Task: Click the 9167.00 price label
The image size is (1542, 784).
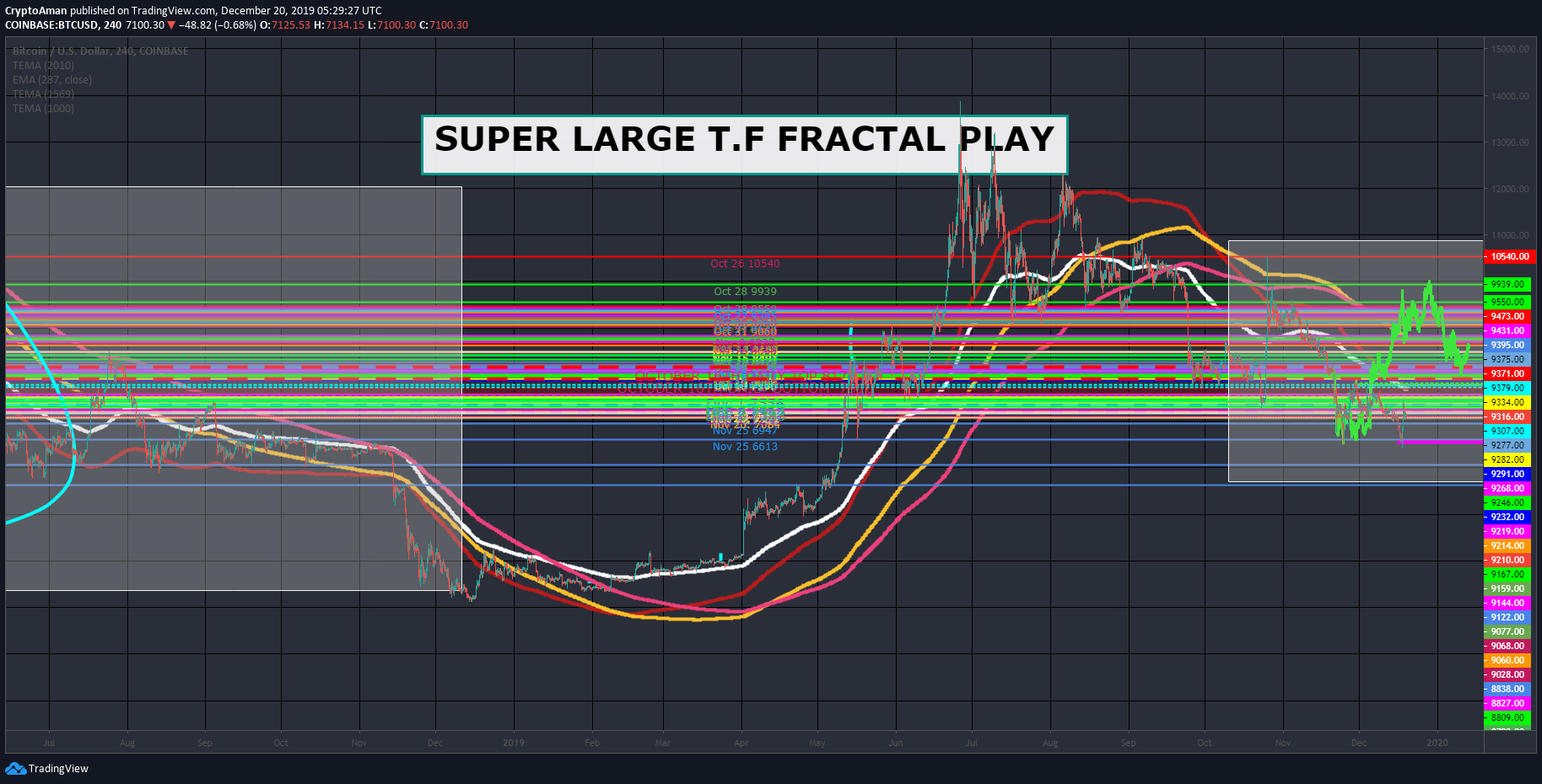Action: (x=1507, y=574)
